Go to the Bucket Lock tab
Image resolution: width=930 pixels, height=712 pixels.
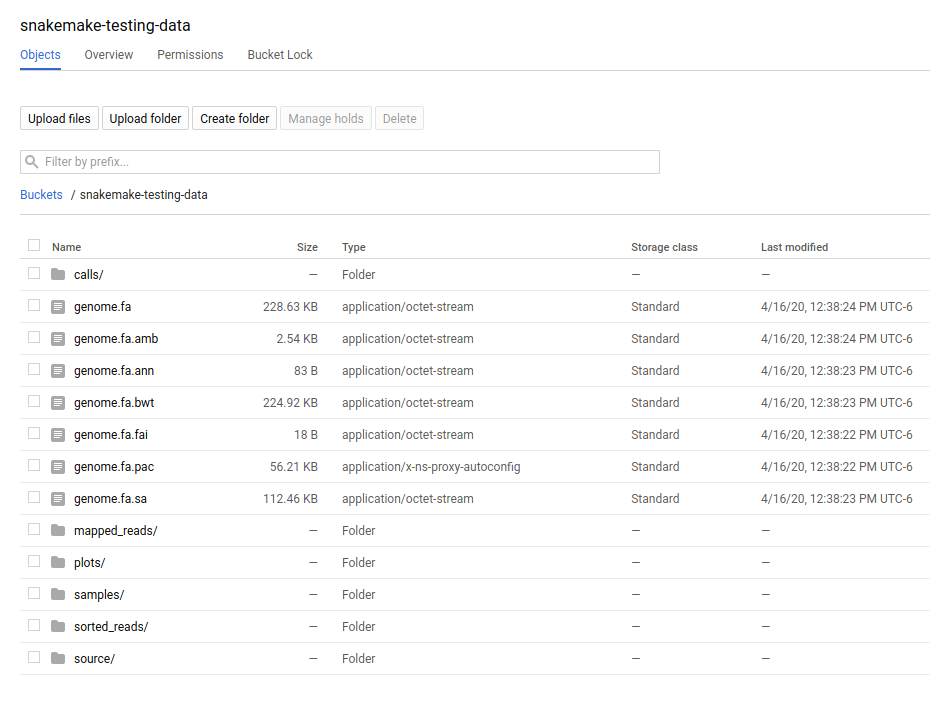280,55
